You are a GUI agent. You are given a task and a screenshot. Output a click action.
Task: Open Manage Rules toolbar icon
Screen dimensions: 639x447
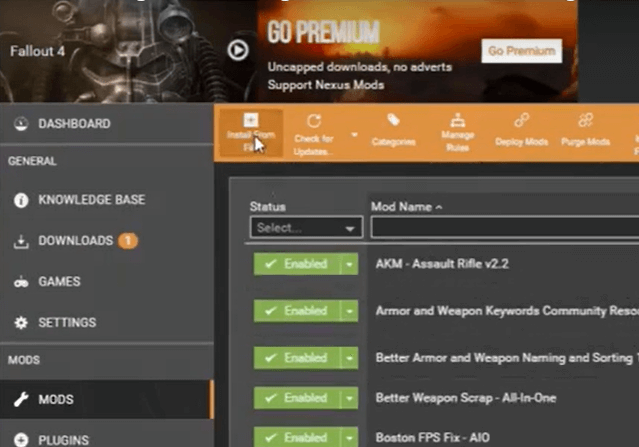point(457,121)
